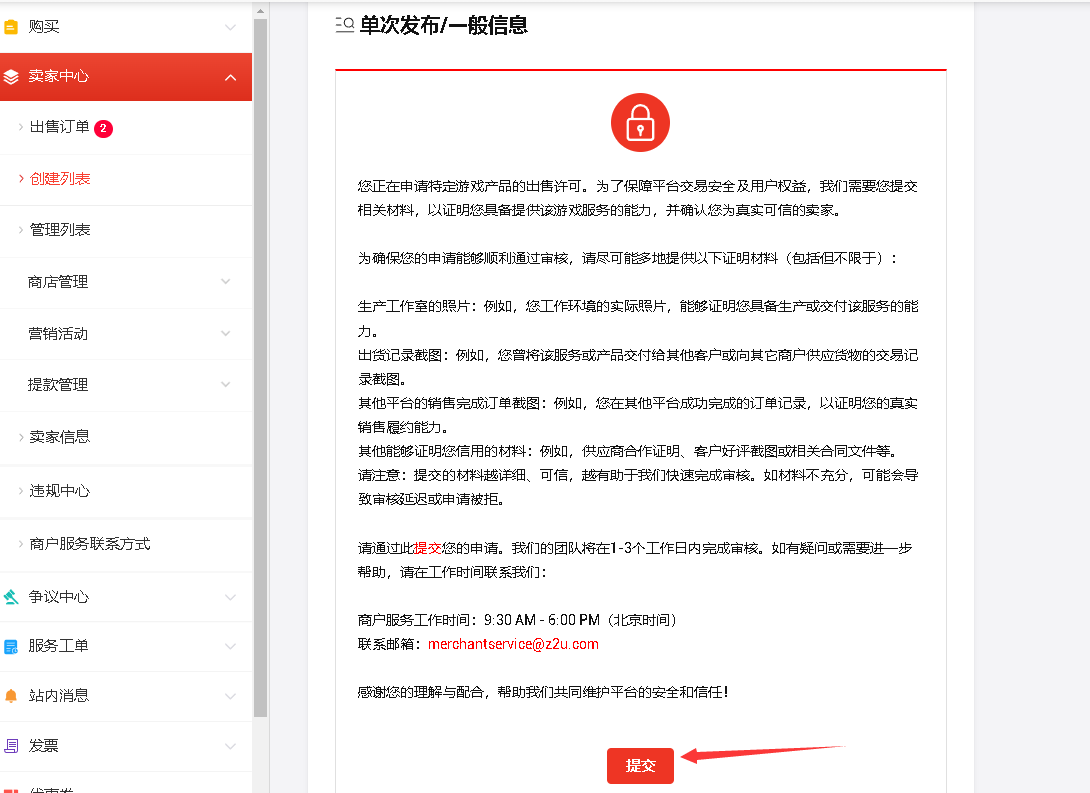Click the sidebar vertical scrollbar
This screenshot has width=1090, height=793.
(x=260, y=360)
